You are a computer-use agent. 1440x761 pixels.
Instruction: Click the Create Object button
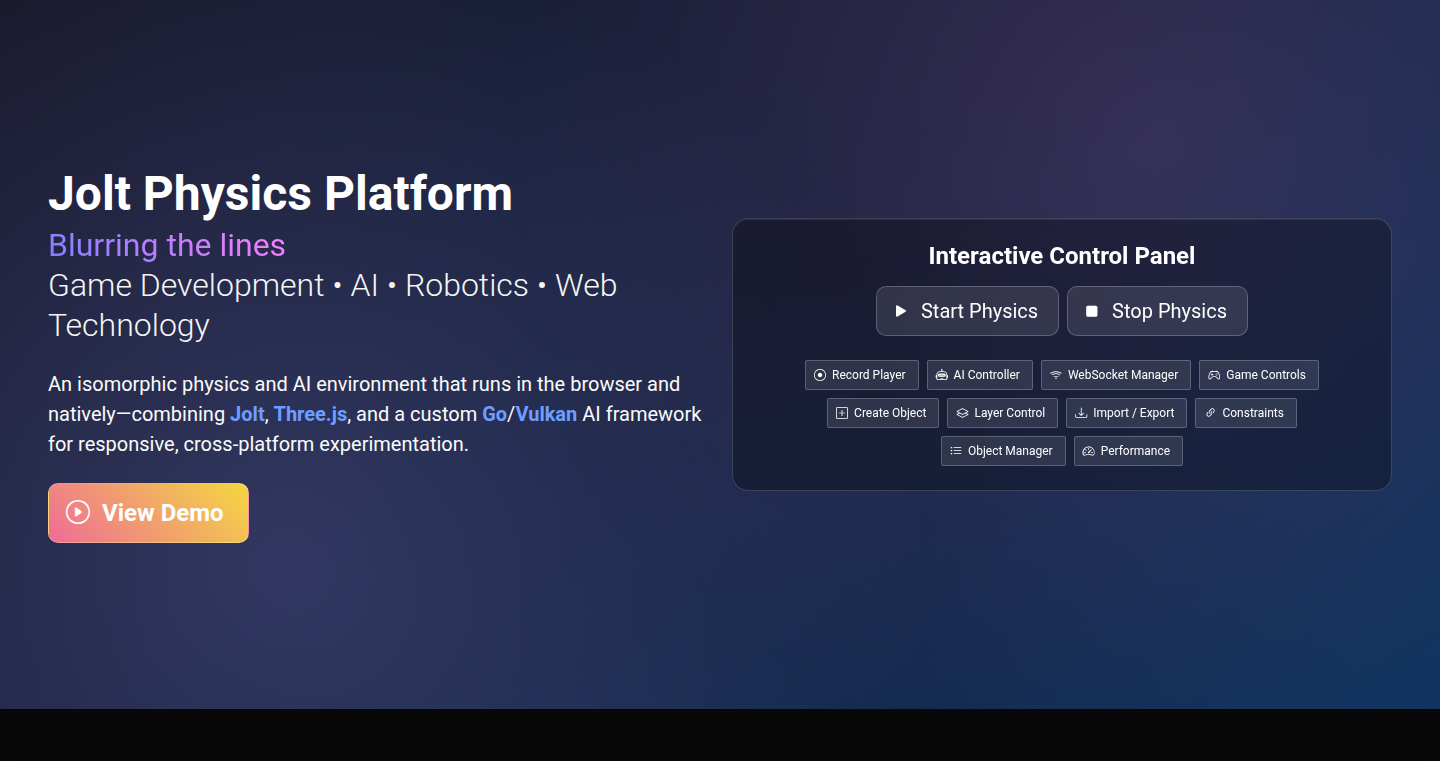tap(883, 413)
